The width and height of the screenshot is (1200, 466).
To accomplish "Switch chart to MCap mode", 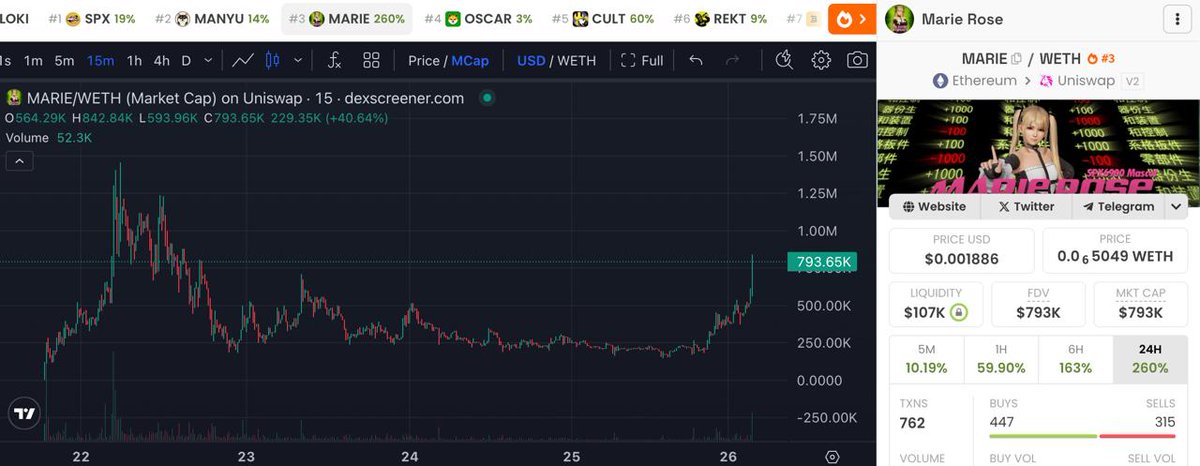I will coord(470,60).
